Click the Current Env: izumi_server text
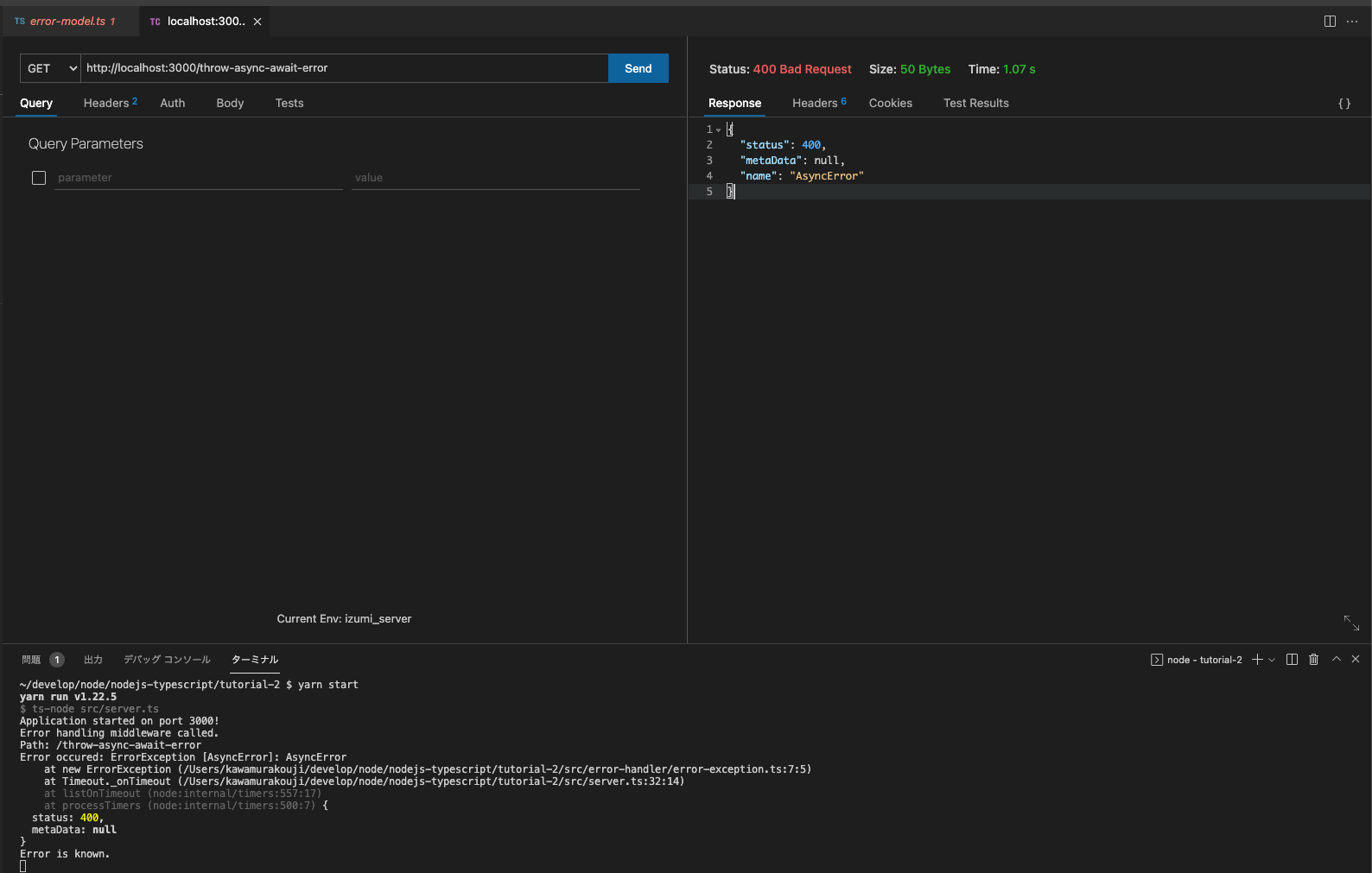This screenshot has width=1372, height=873. click(344, 619)
